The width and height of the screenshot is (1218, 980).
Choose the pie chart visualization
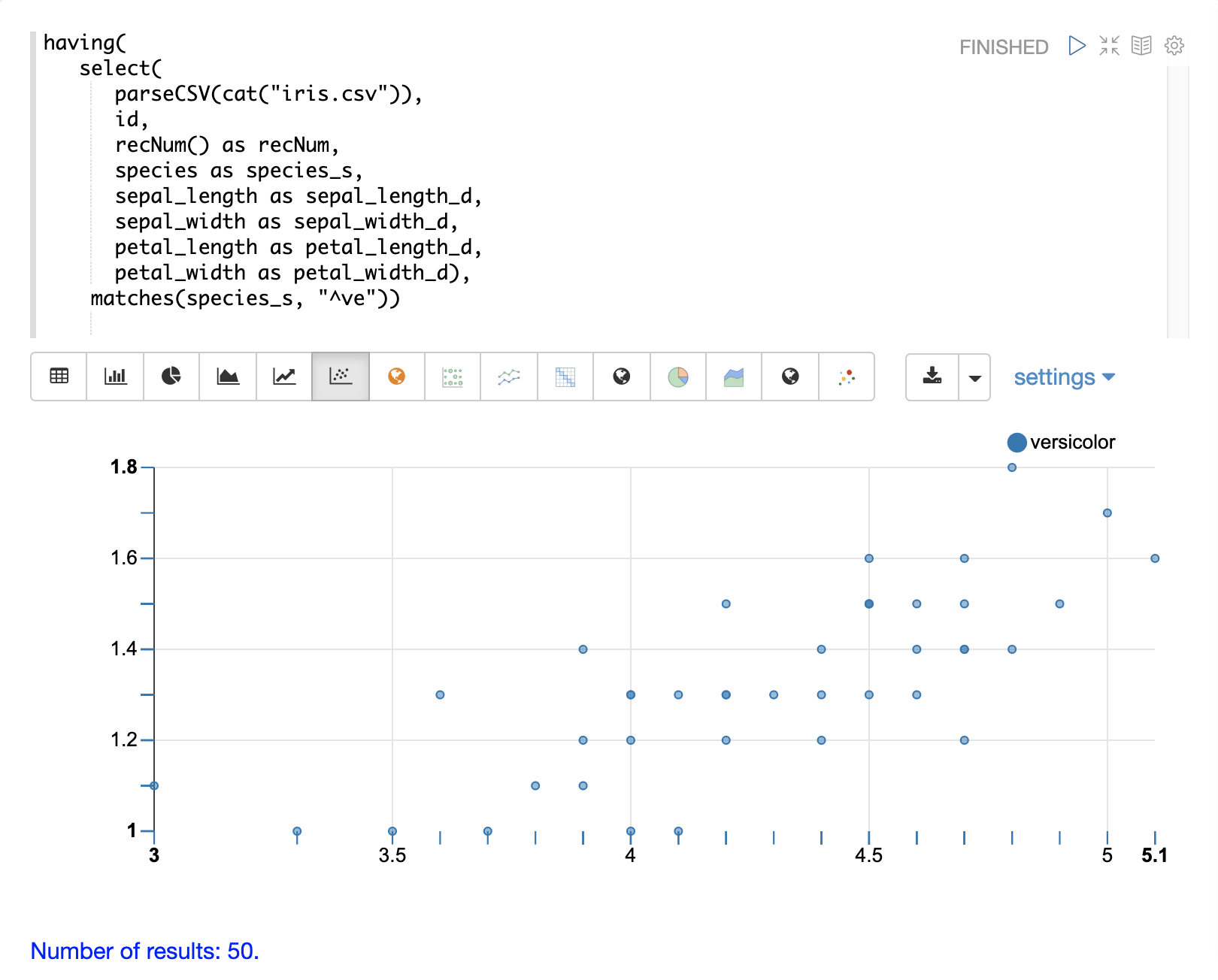point(171,377)
